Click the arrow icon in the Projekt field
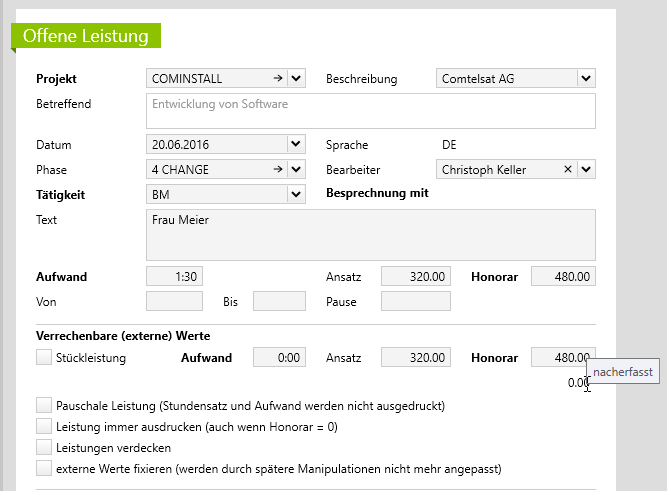The width and height of the screenshot is (667, 491). tap(276, 78)
